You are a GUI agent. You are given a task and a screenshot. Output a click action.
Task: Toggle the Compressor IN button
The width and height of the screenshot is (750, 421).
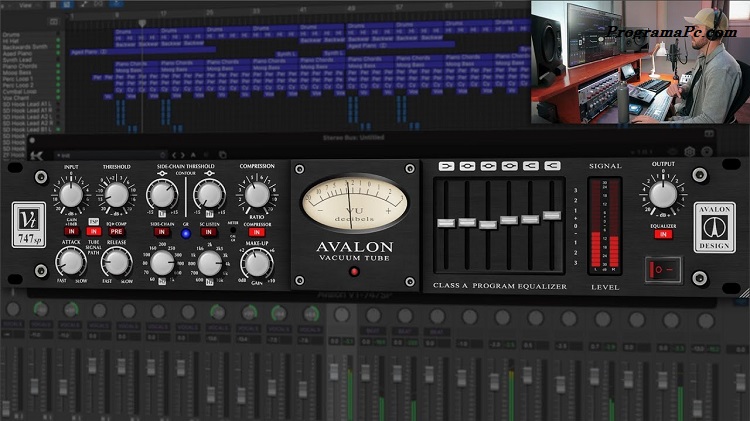point(257,233)
